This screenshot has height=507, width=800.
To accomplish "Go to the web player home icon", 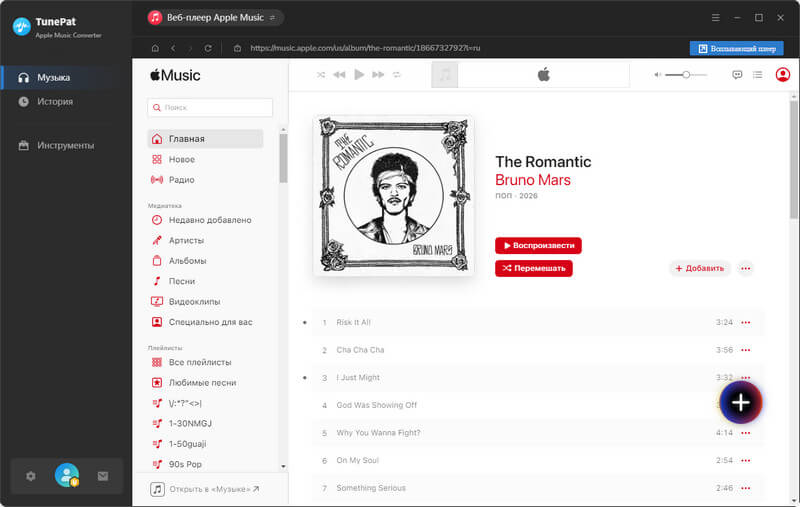I will (x=155, y=48).
